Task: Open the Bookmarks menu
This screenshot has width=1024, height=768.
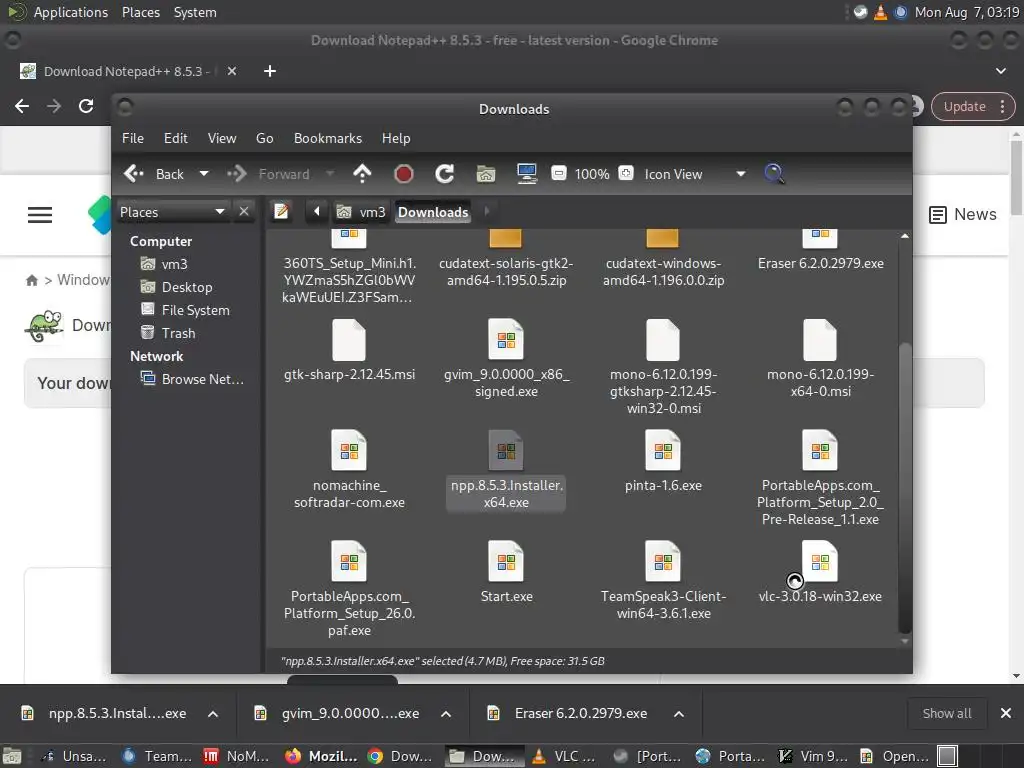Action: tap(328, 138)
